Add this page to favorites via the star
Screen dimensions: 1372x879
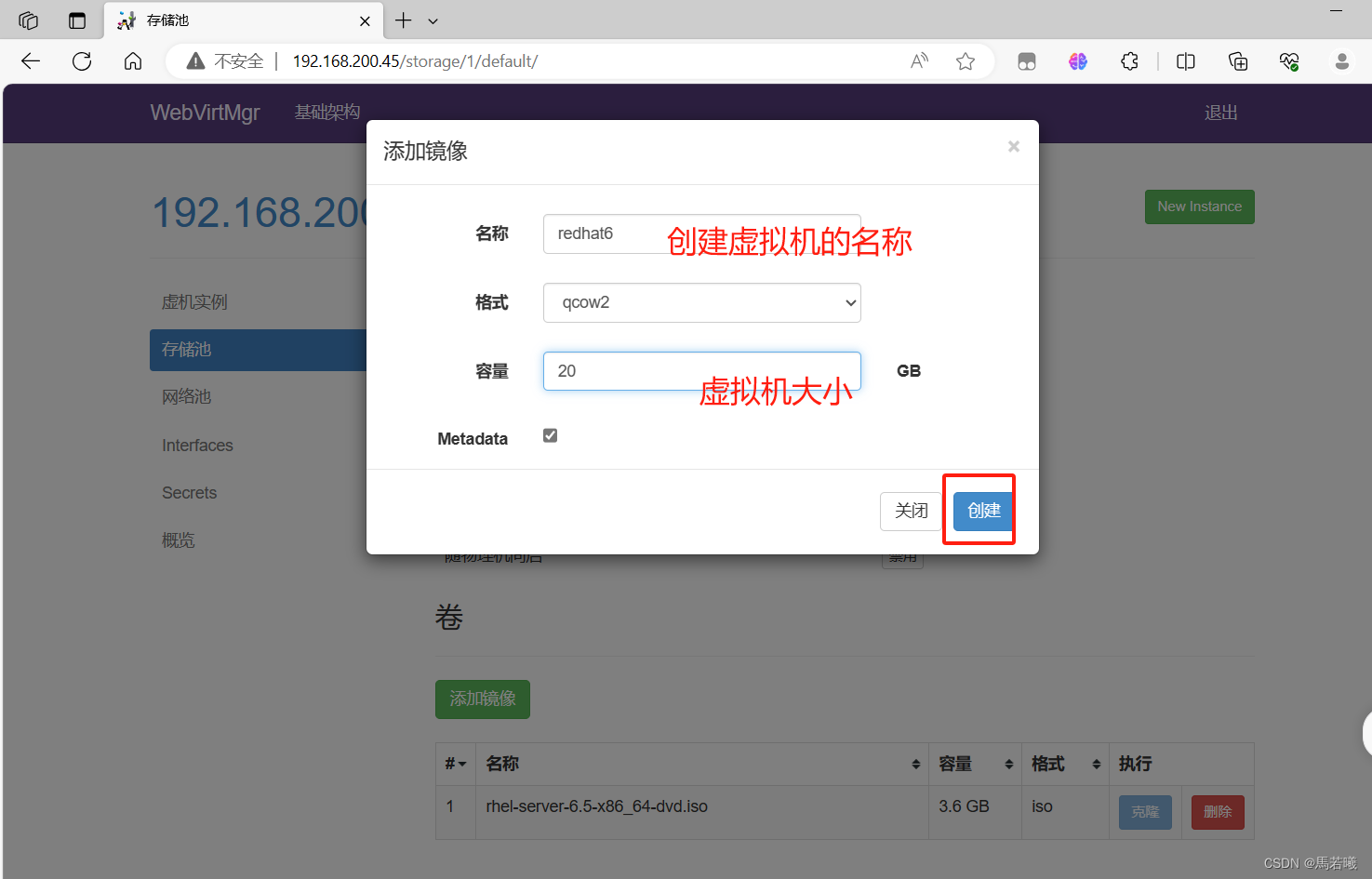[x=966, y=61]
